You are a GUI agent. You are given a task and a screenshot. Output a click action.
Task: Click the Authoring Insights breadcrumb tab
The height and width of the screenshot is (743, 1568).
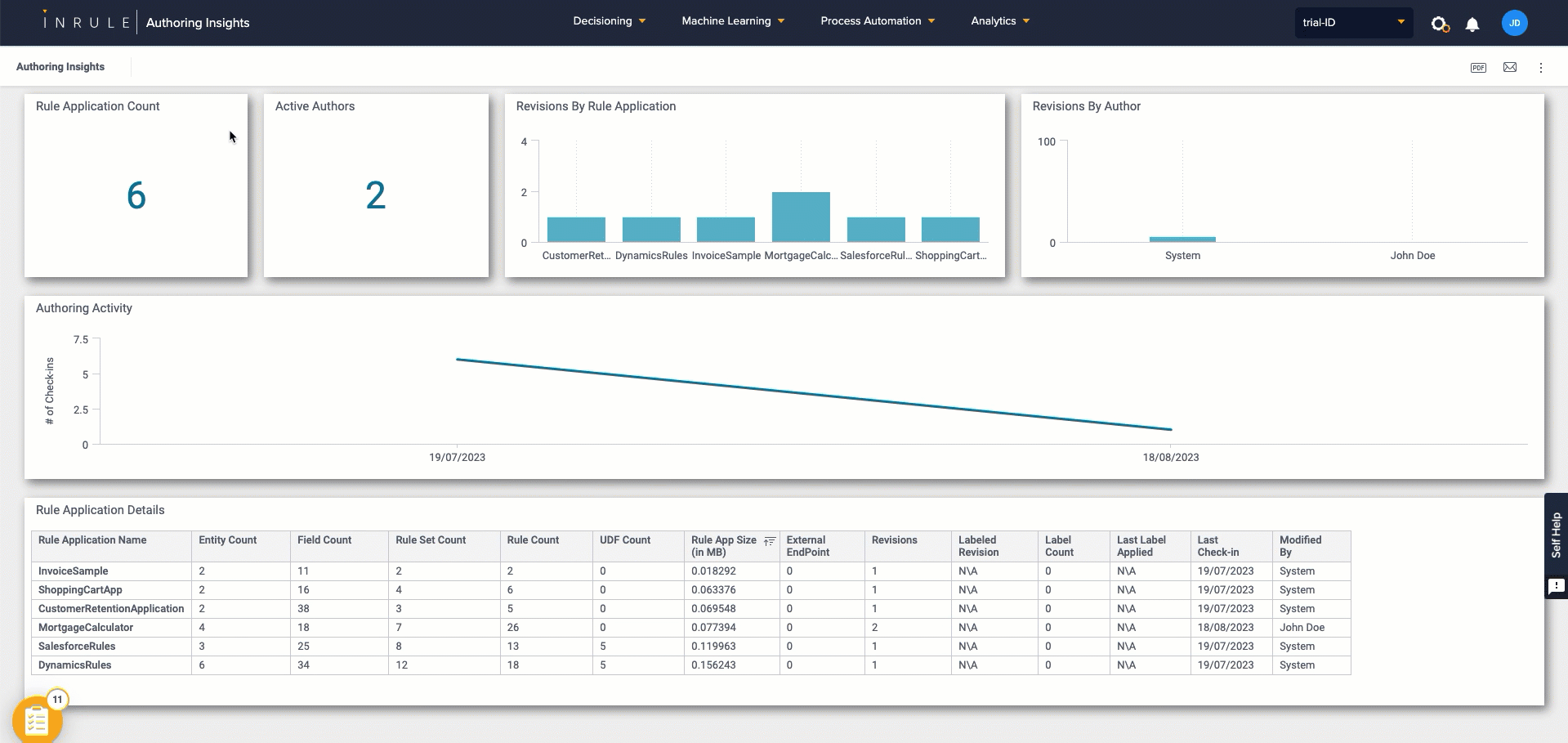(x=60, y=67)
